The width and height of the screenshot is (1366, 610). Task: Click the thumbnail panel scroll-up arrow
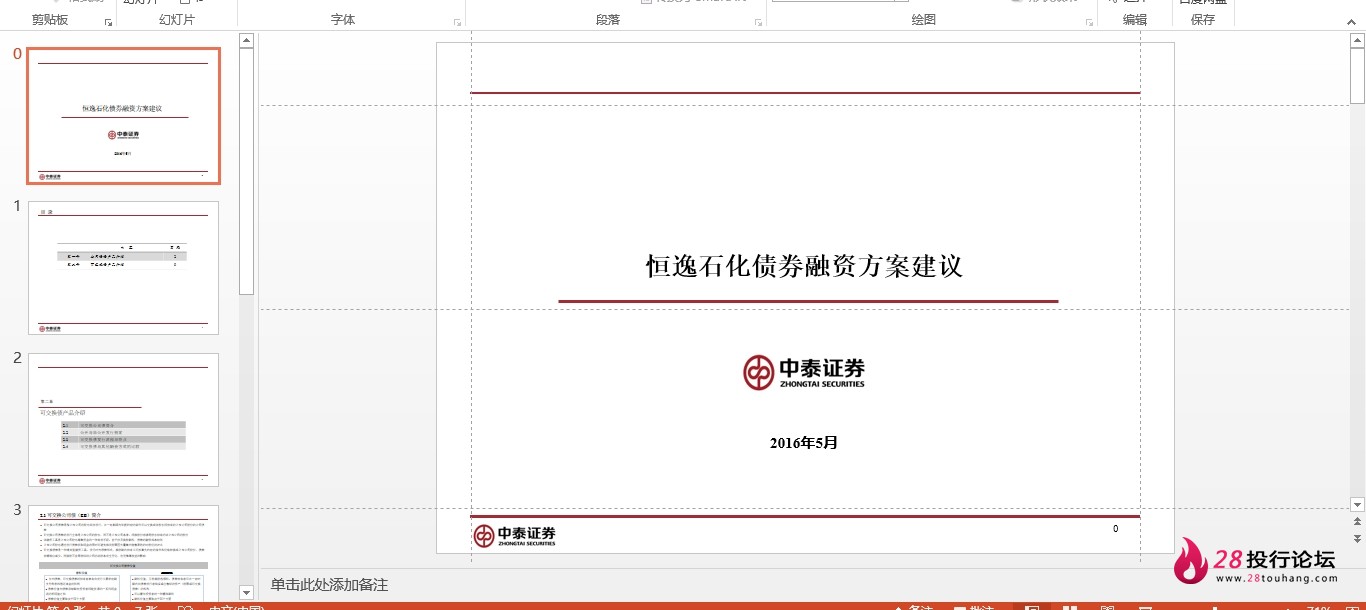tap(246, 41)
